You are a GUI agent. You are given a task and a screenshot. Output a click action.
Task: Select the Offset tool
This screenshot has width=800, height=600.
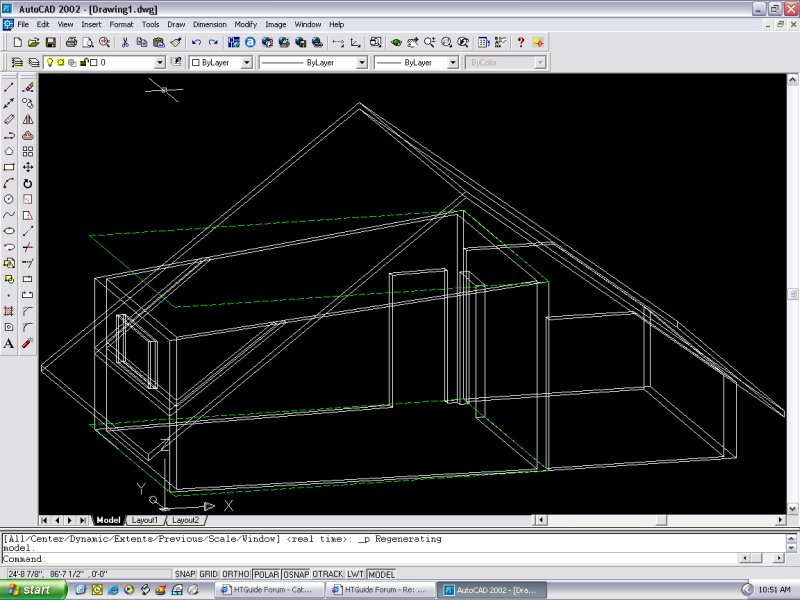click(28, 135)
